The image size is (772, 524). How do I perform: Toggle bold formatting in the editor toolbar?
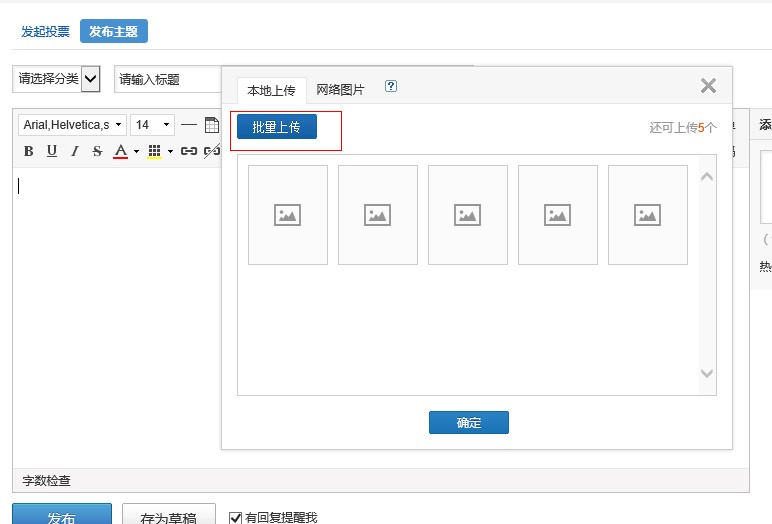click(x=28, y=151)
